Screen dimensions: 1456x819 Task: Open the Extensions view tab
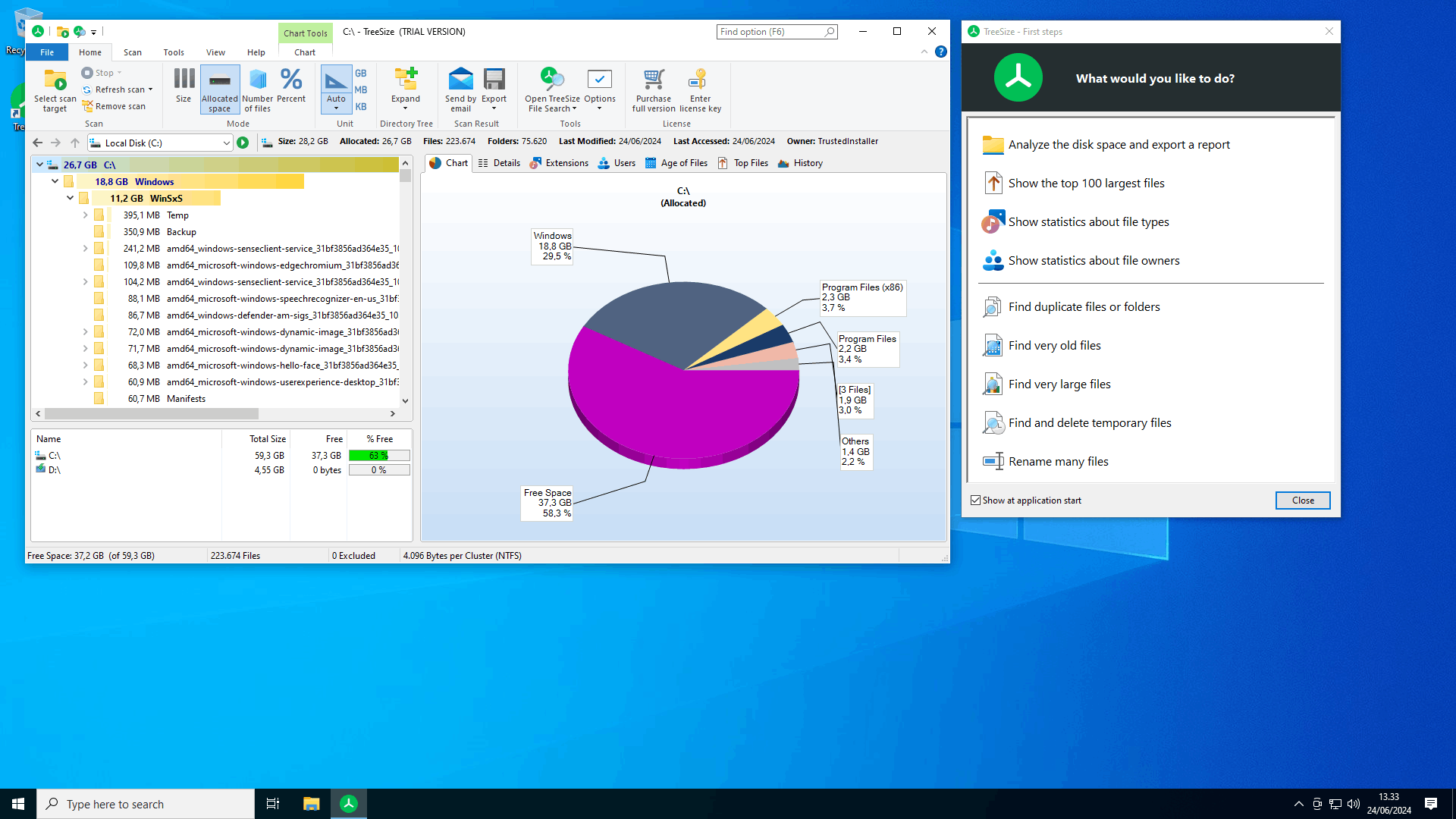point(559,163)
